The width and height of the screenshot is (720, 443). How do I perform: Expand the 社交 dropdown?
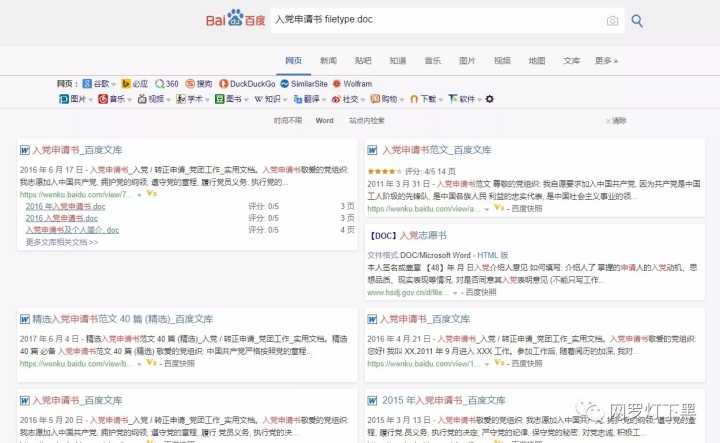click(363, 100)
